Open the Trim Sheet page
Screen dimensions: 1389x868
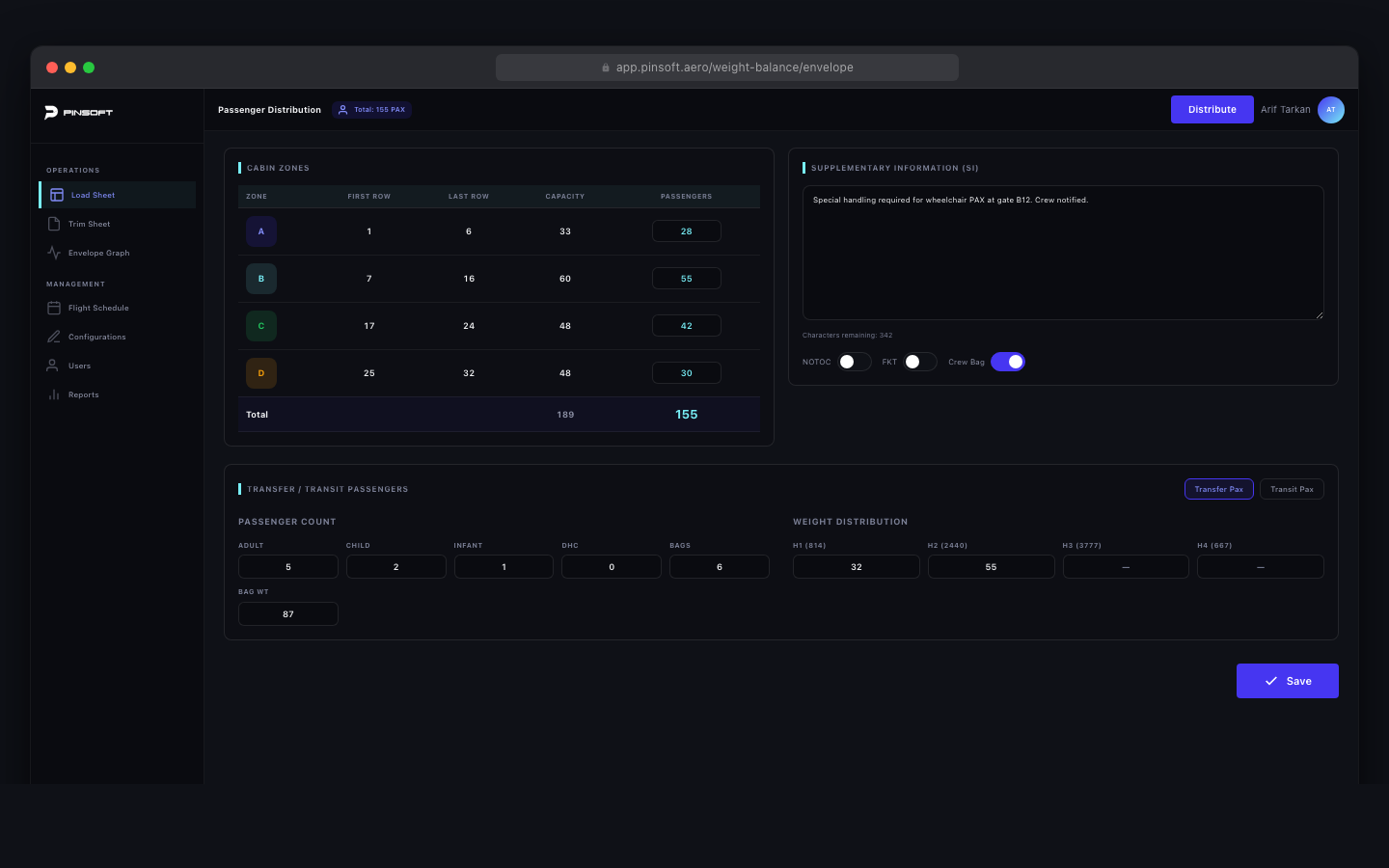(x=89, y=223)
